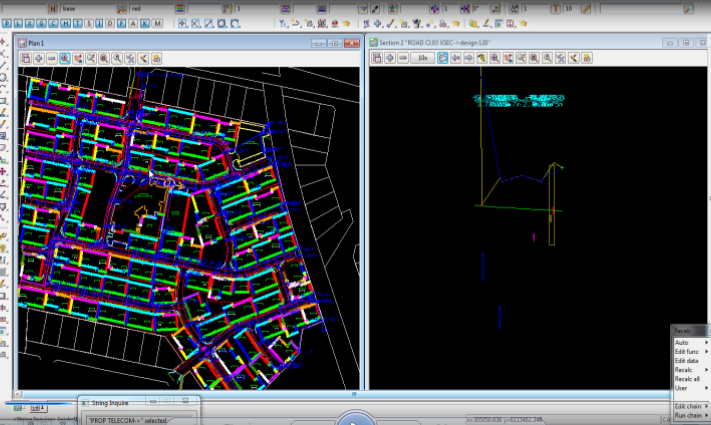Click the top-right search input field
The height and width of the screenshot is (425, 711).
click(x=641, y=9)
